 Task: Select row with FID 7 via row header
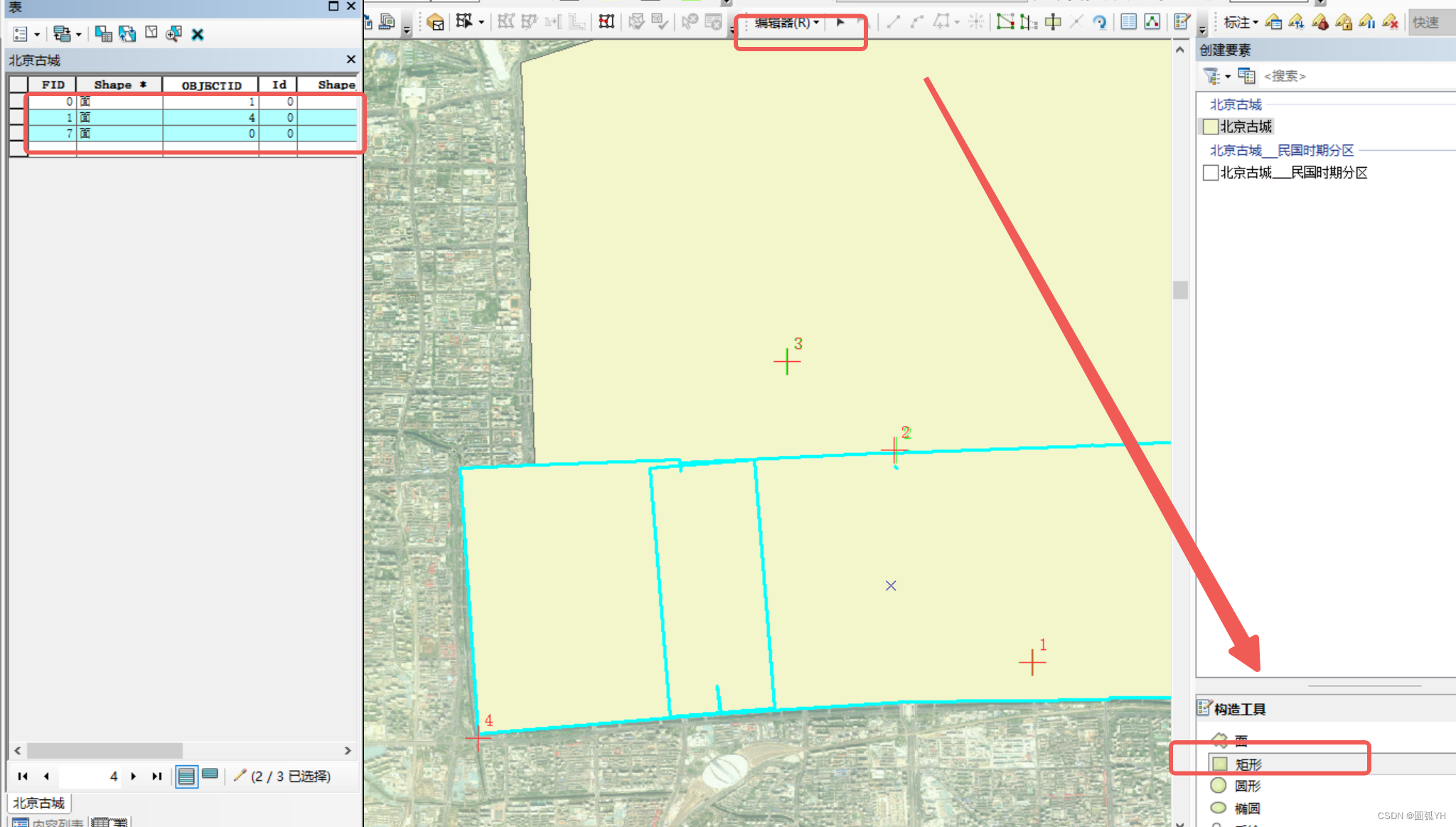coord(17,134)
